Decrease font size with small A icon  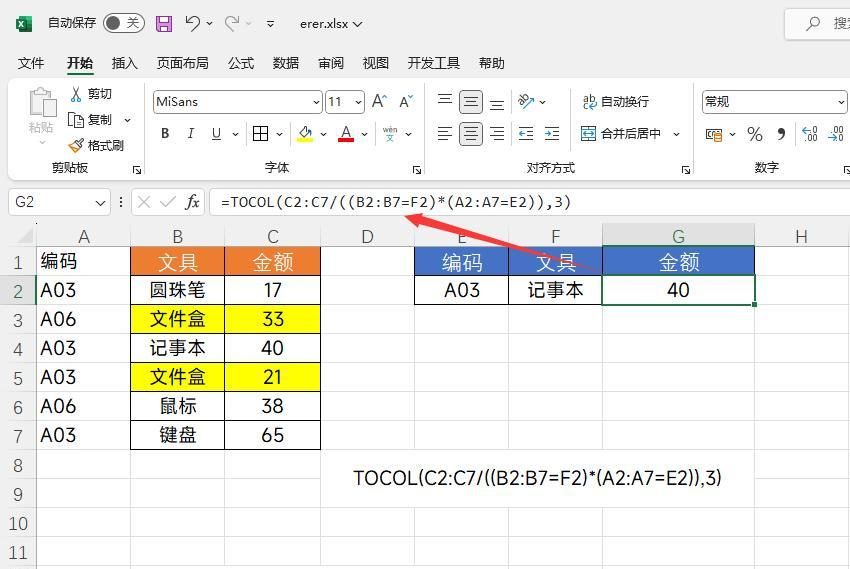click(406, 101)
